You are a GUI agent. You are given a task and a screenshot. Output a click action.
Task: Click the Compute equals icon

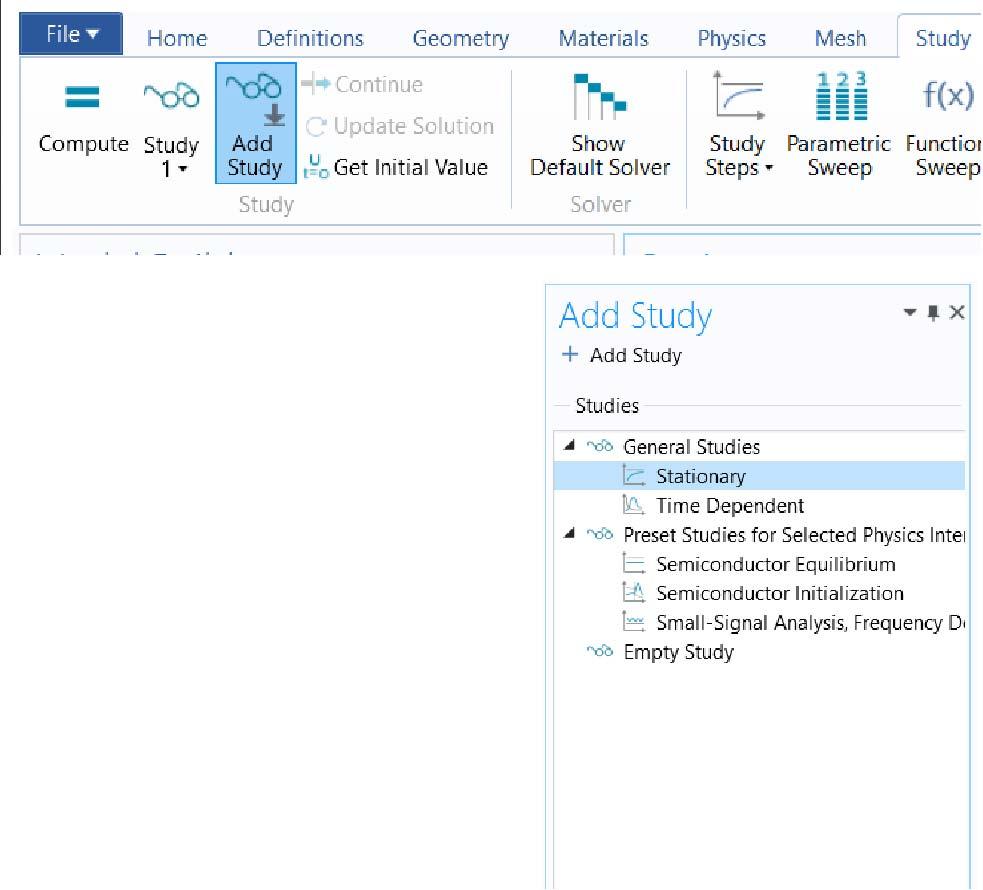(x=82, y=97)
